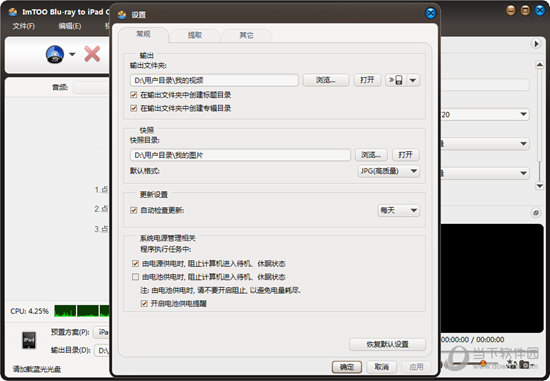
Task: Click the round arrow button atop right panel
Action: coord(536,44)
